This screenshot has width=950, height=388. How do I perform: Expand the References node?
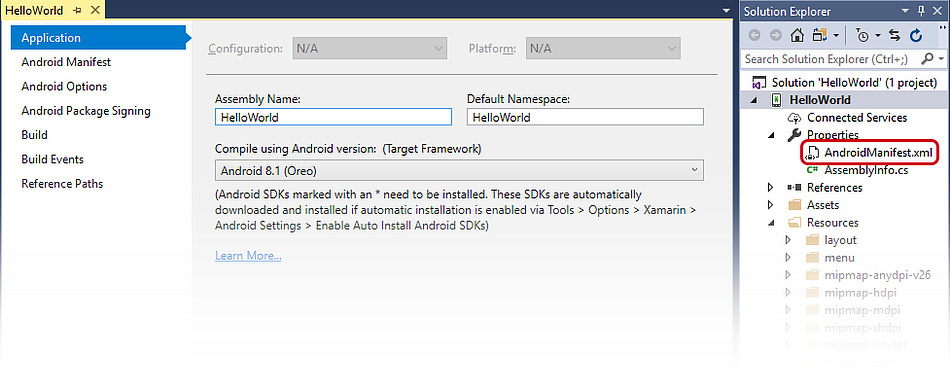(x=771, y=187)
